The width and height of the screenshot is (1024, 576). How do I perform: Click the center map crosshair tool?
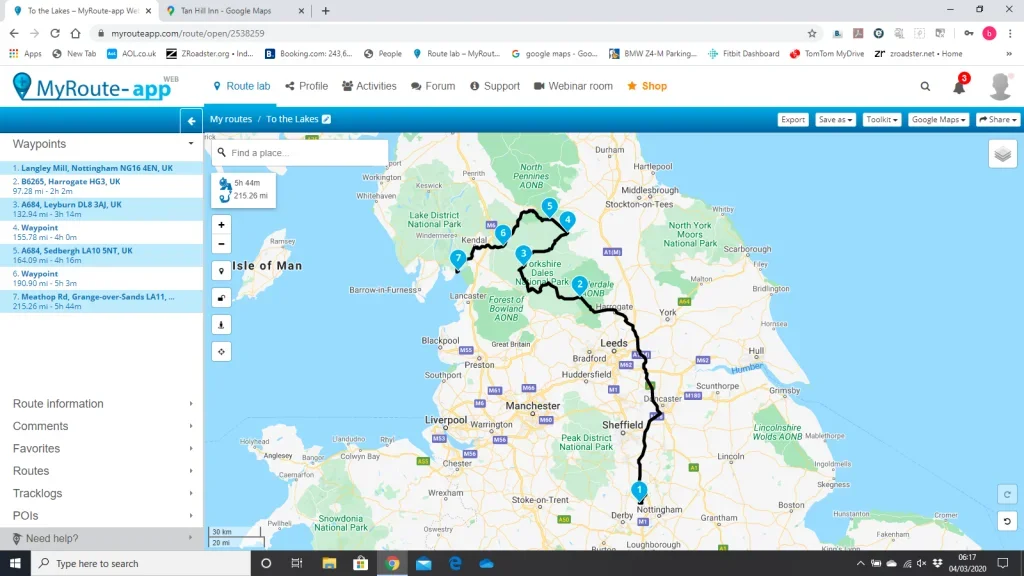pos(221,352)
